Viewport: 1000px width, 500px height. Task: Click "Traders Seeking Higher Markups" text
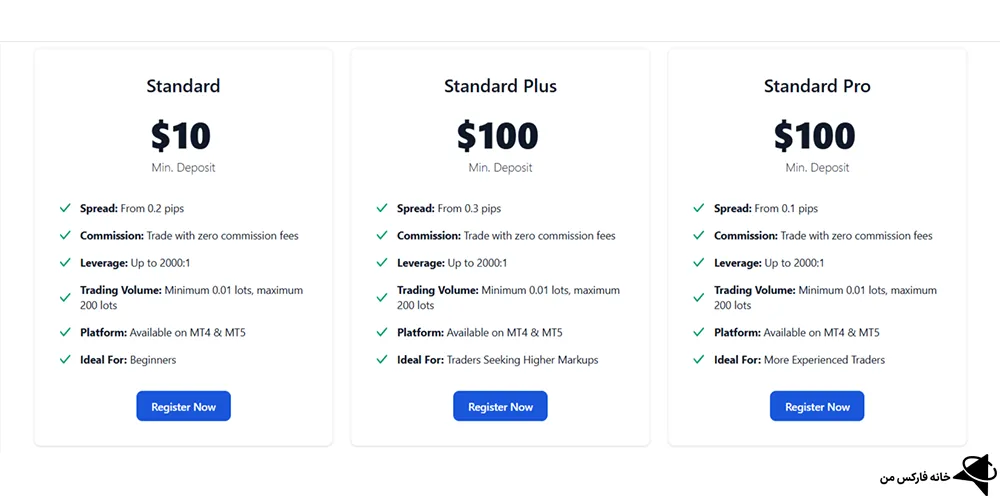coord(523,360)
